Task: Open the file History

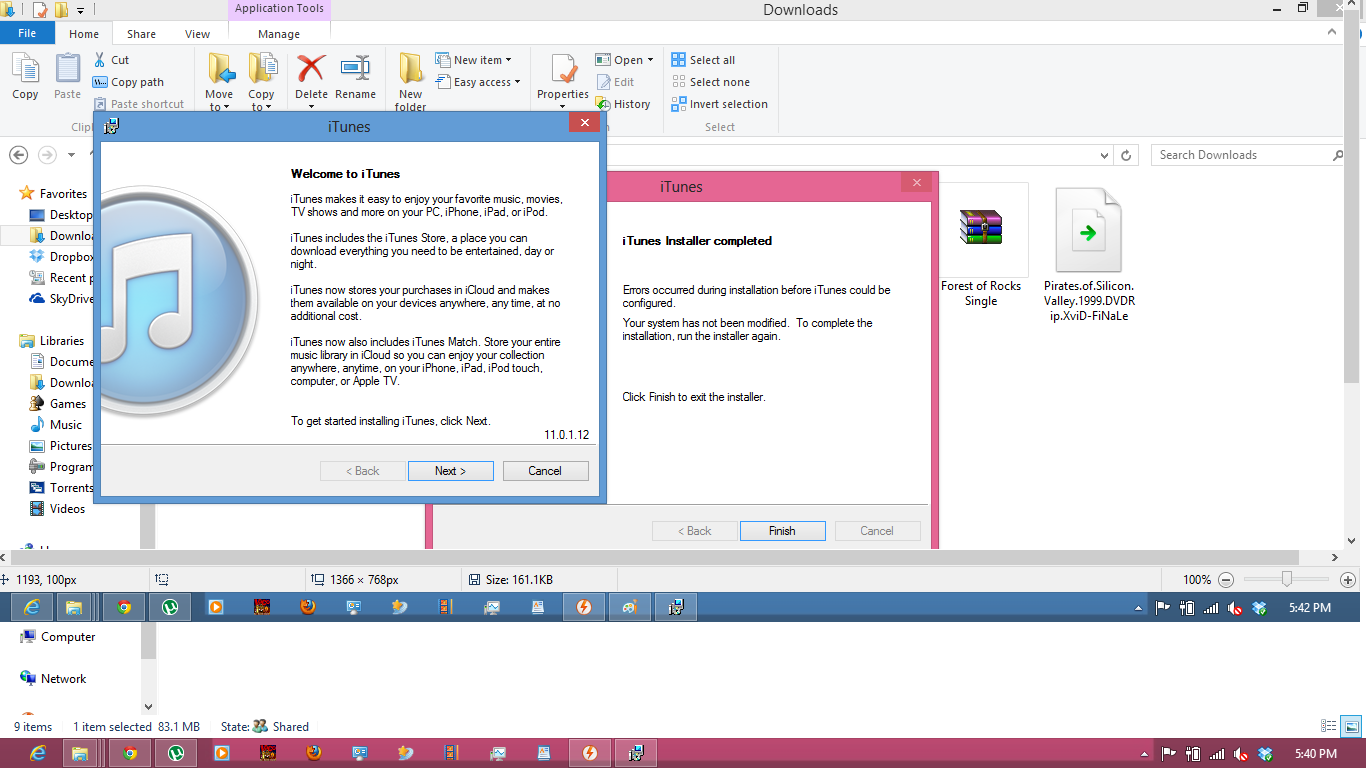Action: (x=622, y=104)
